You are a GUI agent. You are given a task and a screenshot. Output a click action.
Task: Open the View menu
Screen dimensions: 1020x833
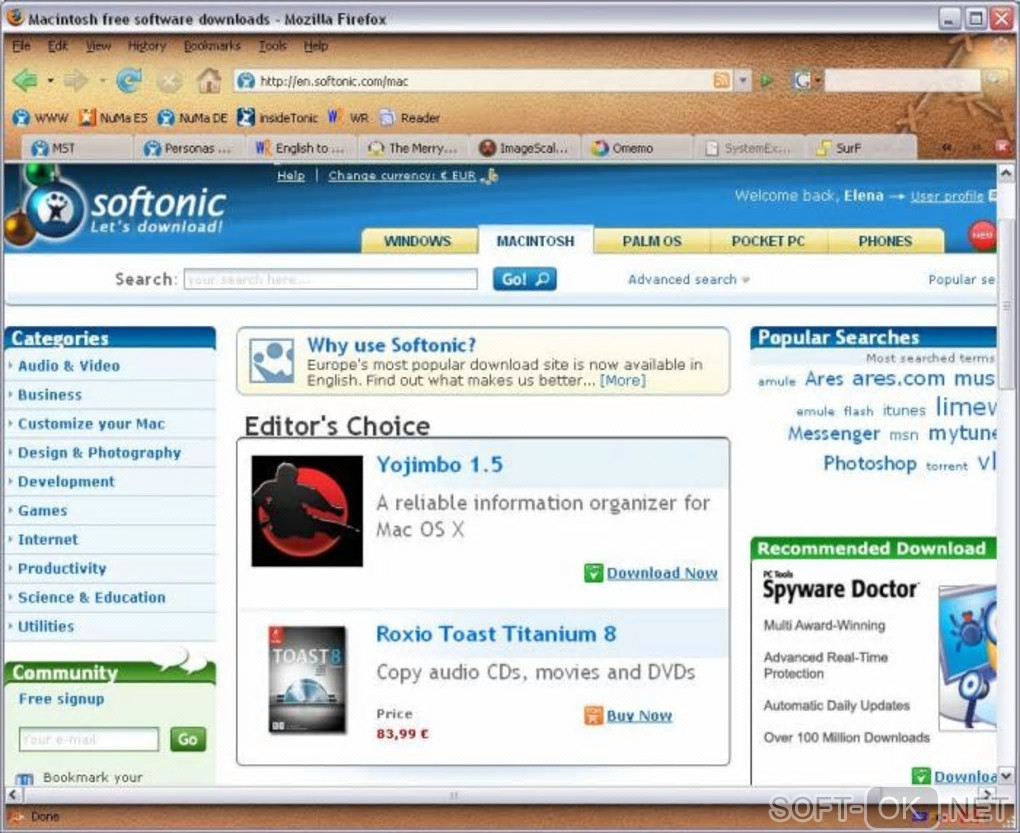point(98,46)
